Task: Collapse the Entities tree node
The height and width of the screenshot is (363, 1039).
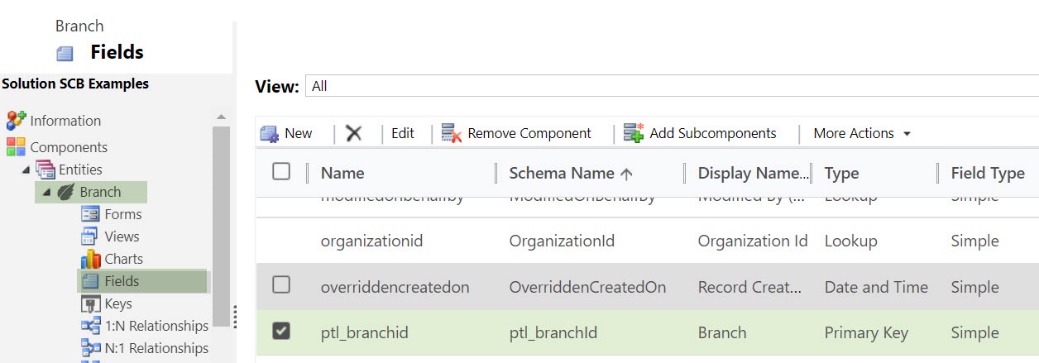Action: pos(26,170)
